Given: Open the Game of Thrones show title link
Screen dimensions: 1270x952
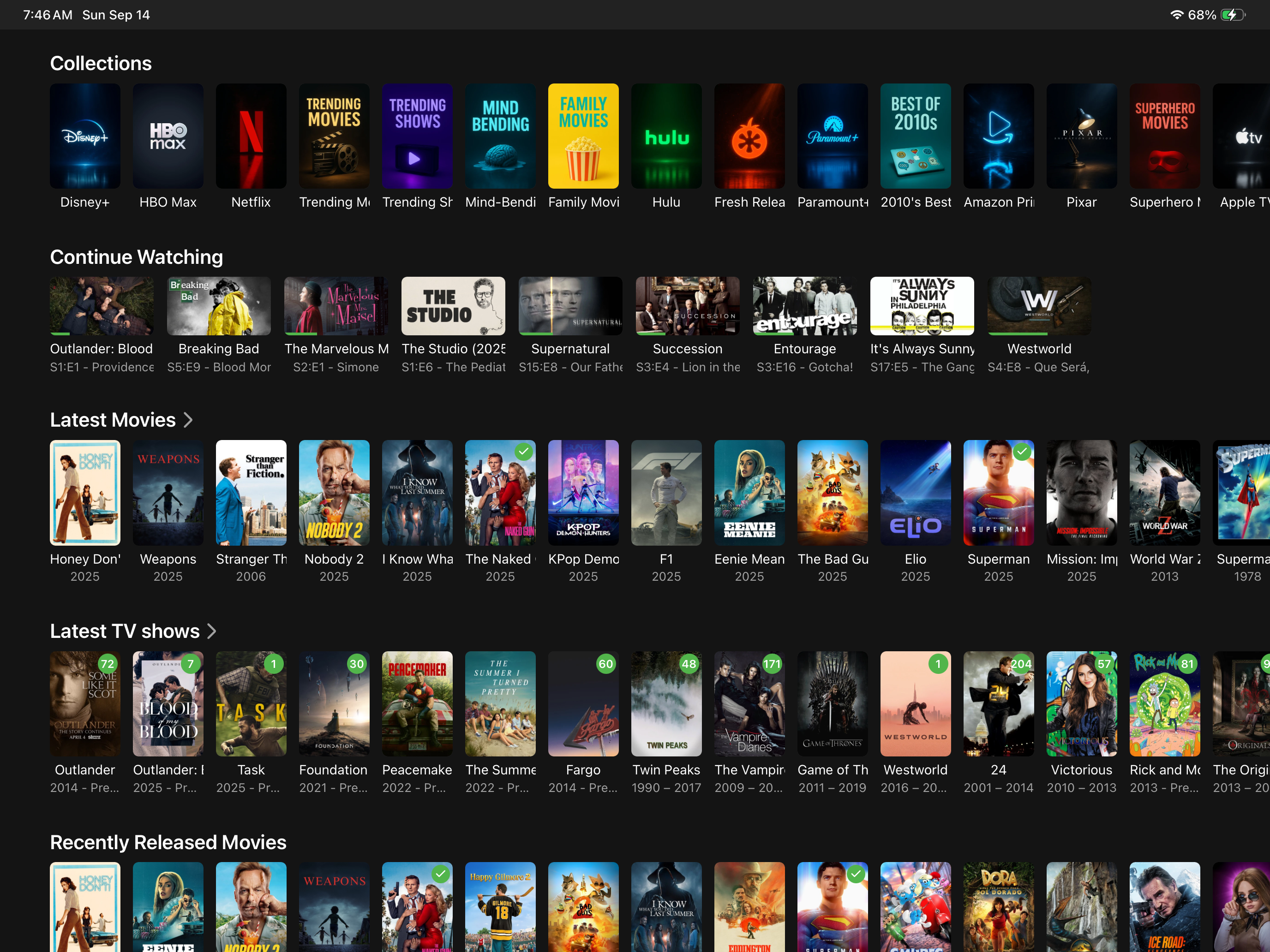Looking at the screenshot, I should coord(832,770).
